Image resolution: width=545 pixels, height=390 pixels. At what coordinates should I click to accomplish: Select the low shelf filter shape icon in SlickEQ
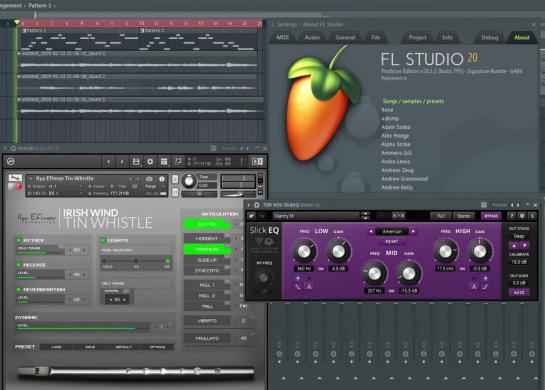point(298,287)
